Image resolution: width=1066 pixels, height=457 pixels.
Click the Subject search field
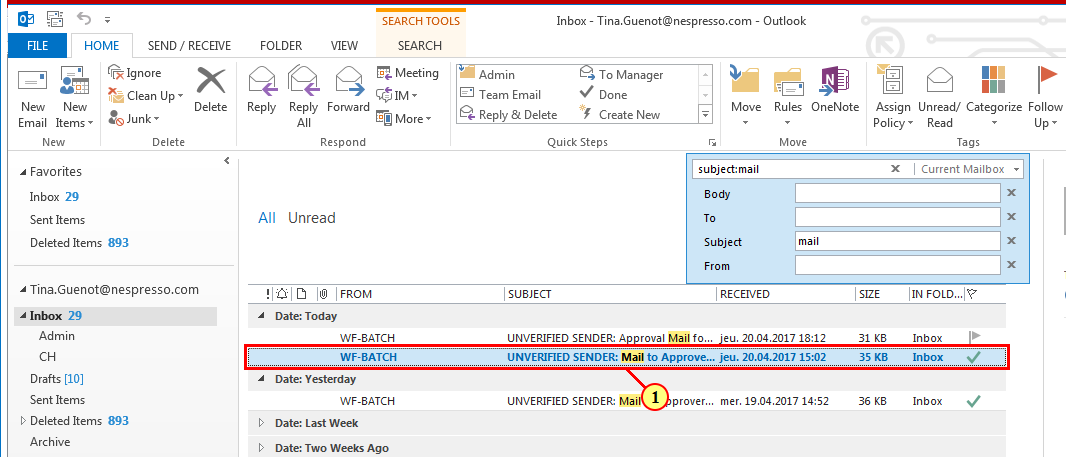(897, 241)
